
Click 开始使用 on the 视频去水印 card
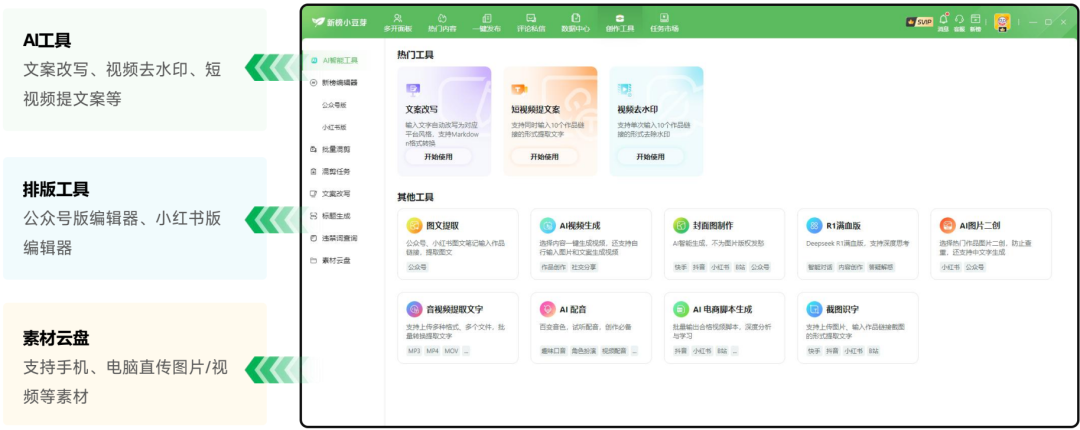650,156
